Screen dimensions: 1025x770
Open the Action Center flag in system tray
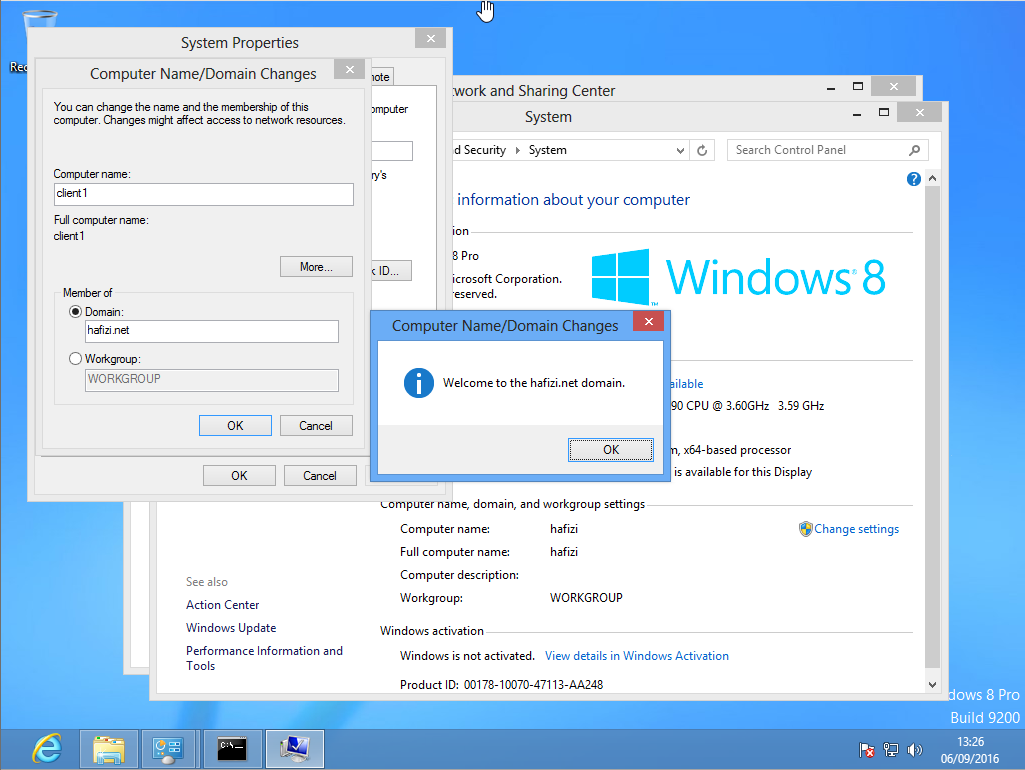(866, 750)
